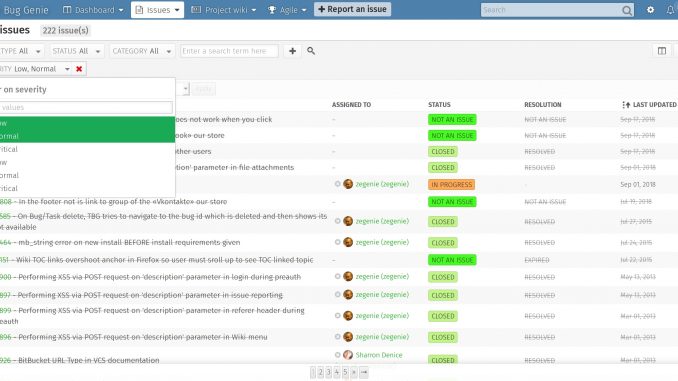Click Report an issue button

352,9
